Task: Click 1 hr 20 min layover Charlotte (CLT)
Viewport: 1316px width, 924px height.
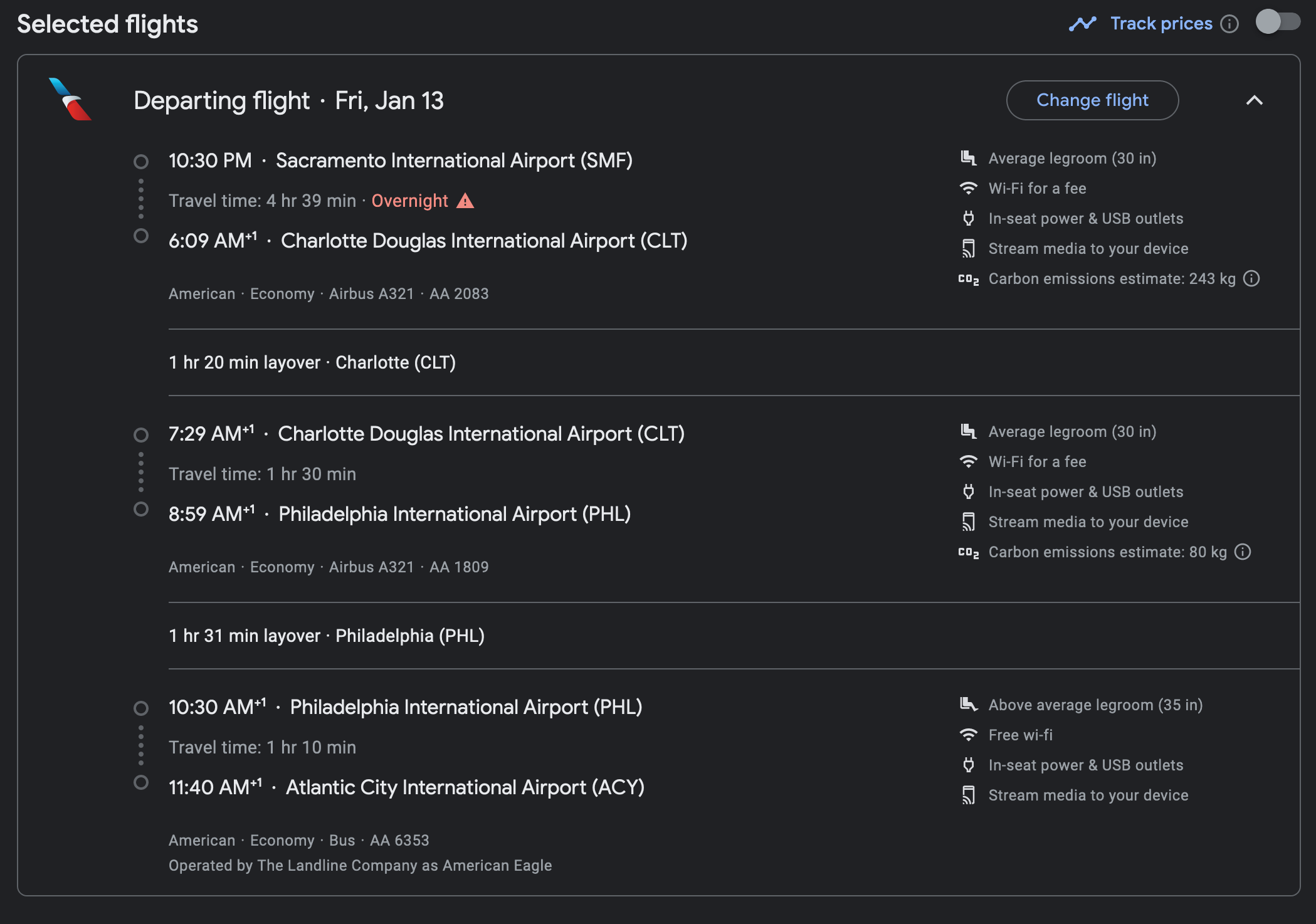Action: coord(312,362)
